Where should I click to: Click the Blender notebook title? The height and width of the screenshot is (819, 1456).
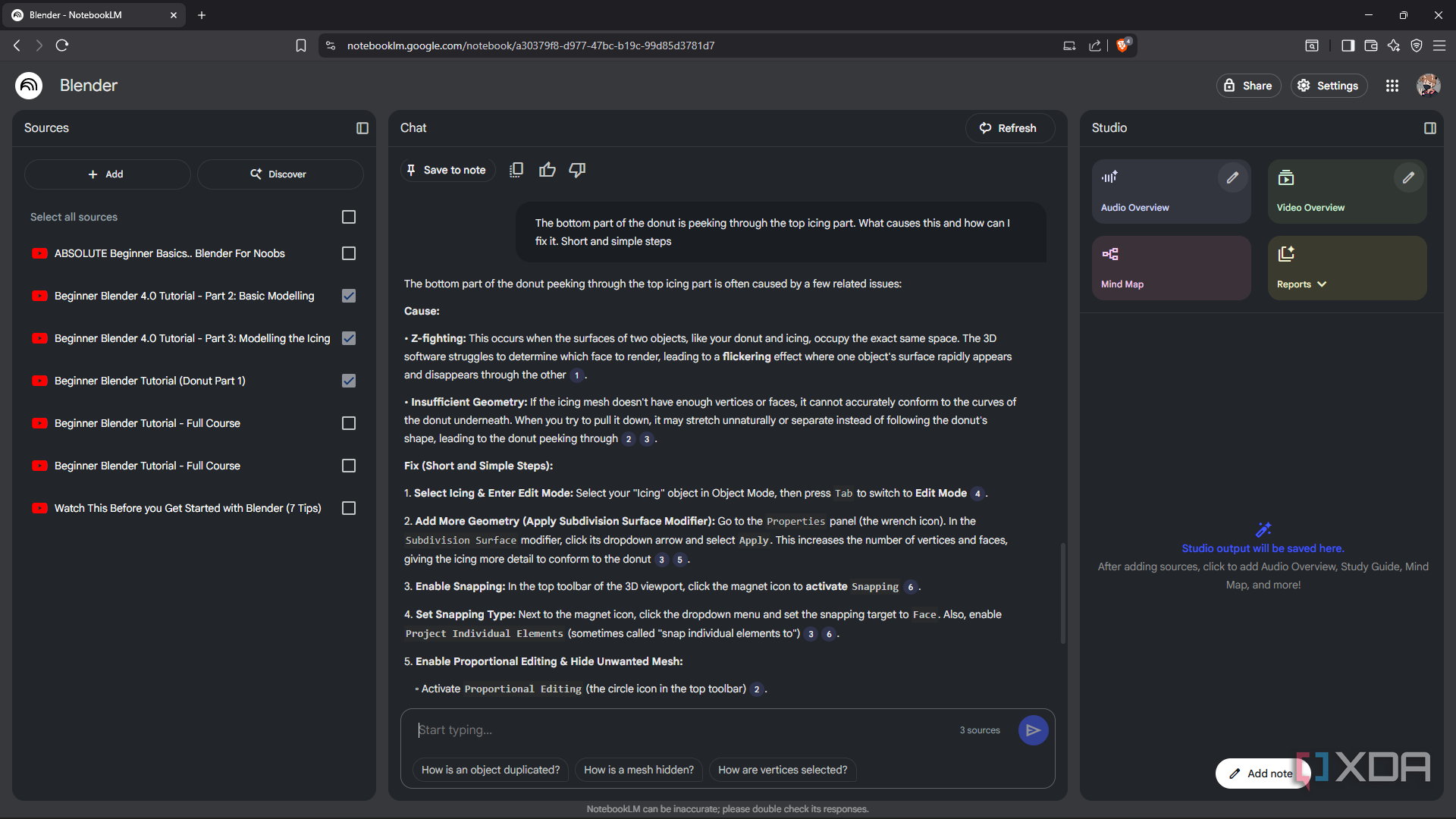pos(89,86)
